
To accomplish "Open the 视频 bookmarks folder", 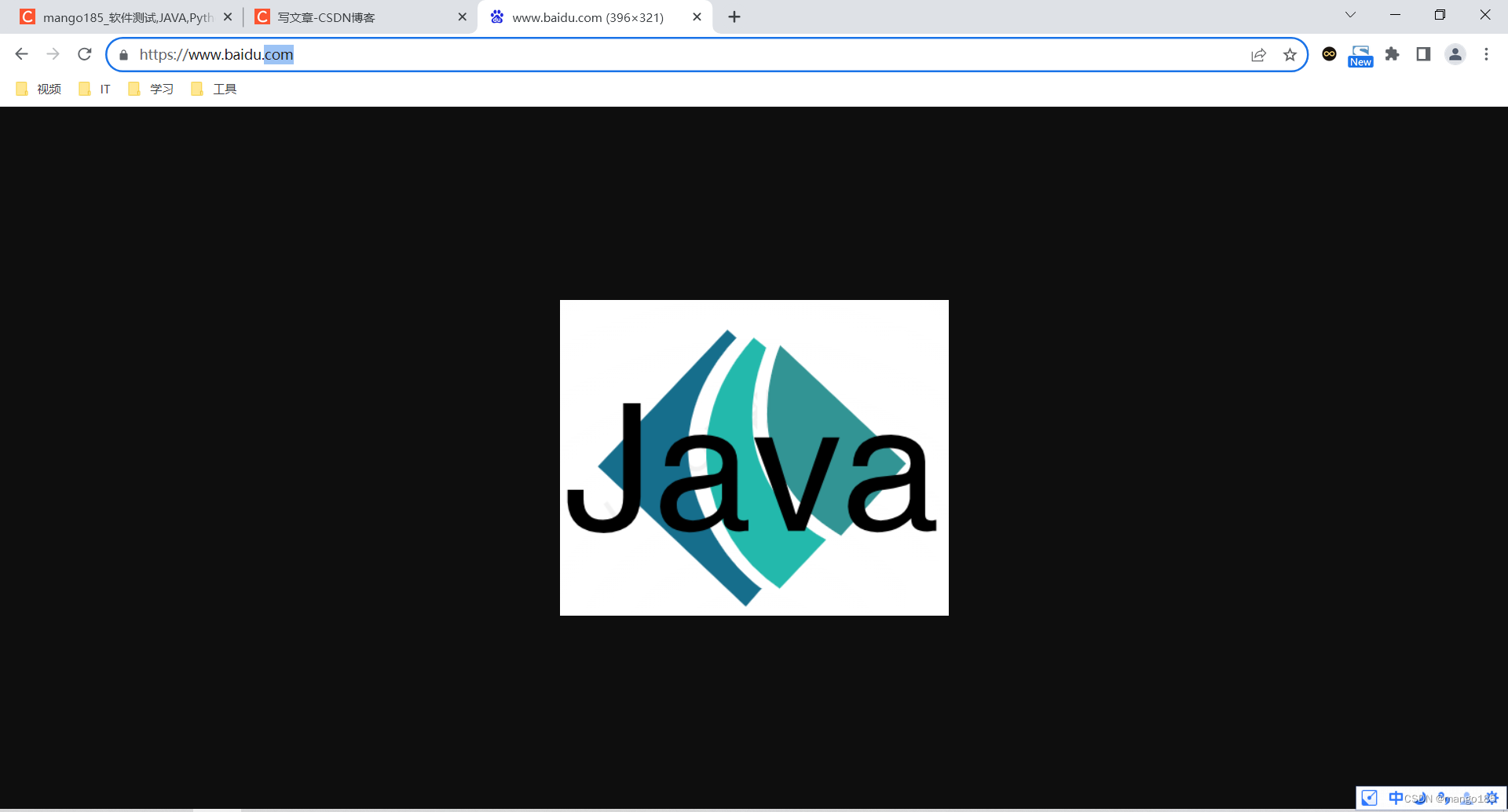I will (38, 89).
